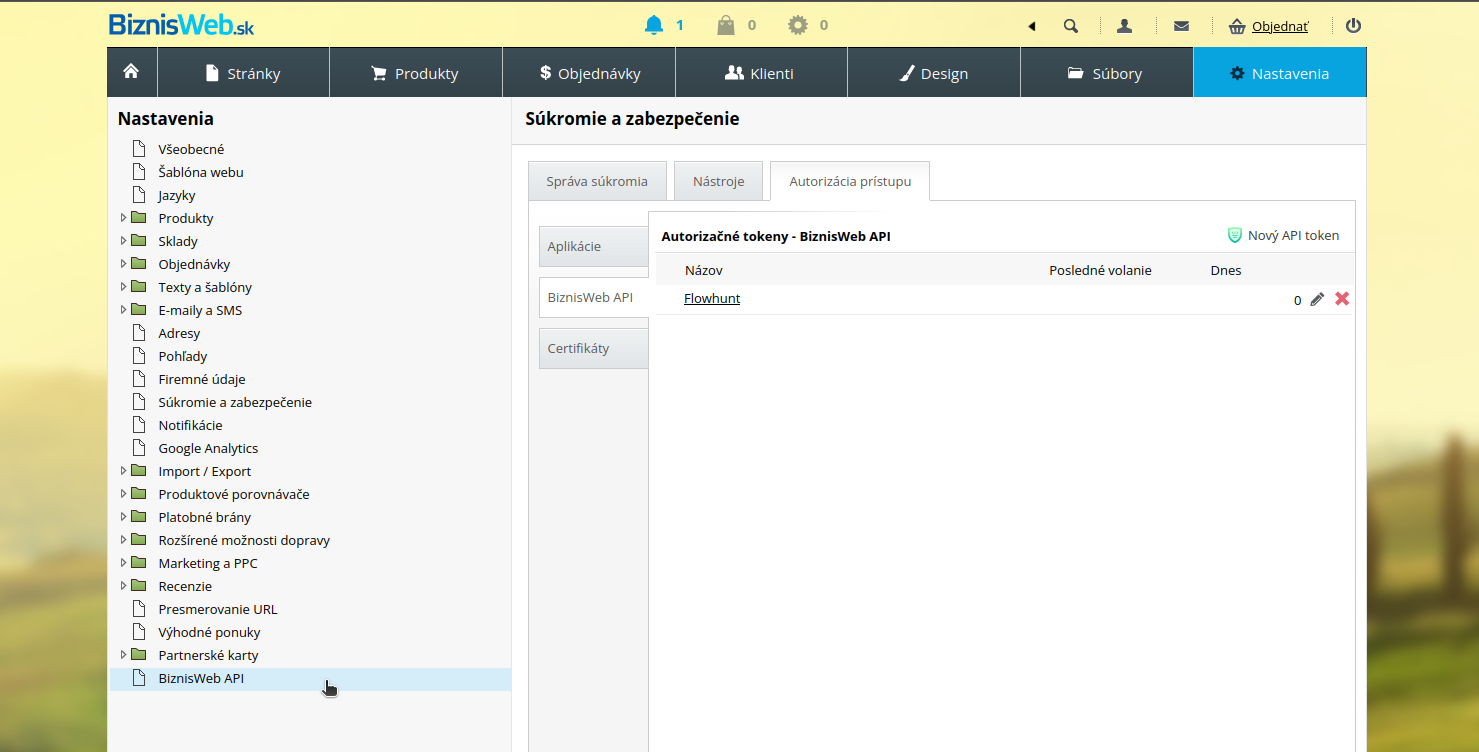Image resolution: width=1479 pixels, height=752 pixels.
Task: Switch to the Správa súkromia tab
Action: pyautogui.click(x=597, y=181)
